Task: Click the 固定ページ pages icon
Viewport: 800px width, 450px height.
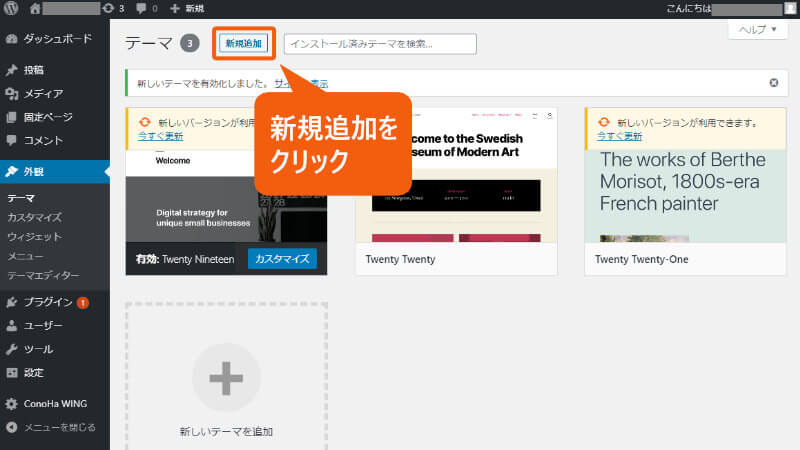Action: coord(11,117)
